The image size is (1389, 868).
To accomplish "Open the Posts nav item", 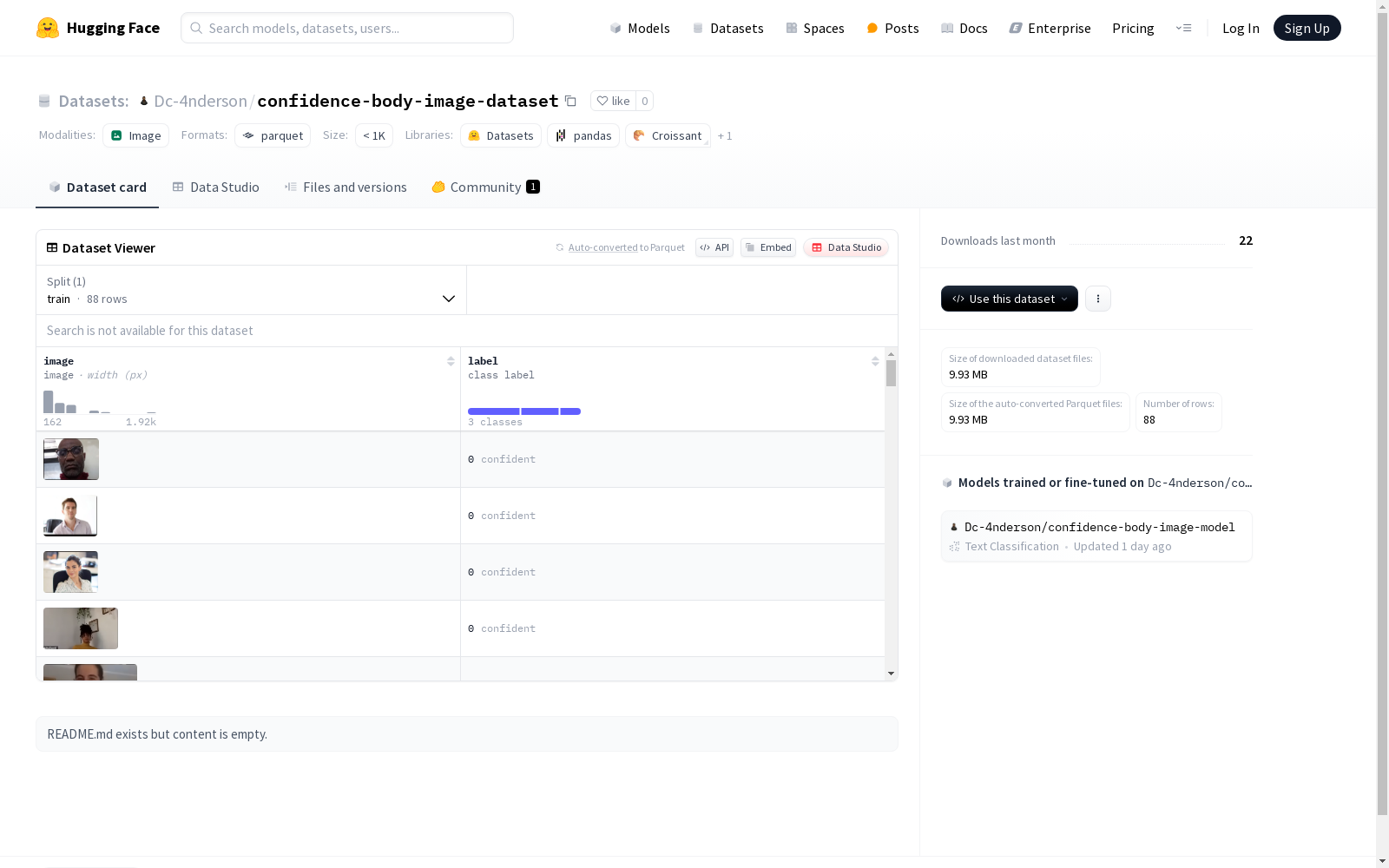I will tap(893, 28).
